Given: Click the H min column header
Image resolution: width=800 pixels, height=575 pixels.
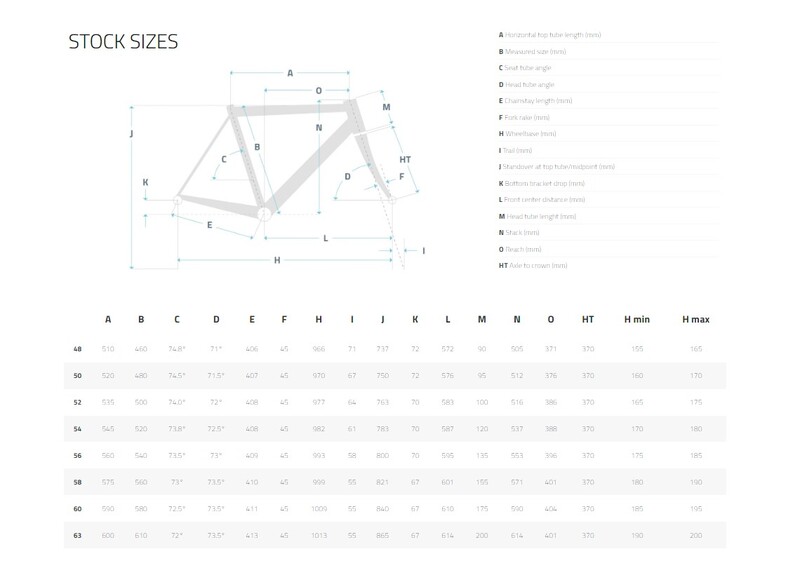Looking at the screenshot, I should coord(637,319).
